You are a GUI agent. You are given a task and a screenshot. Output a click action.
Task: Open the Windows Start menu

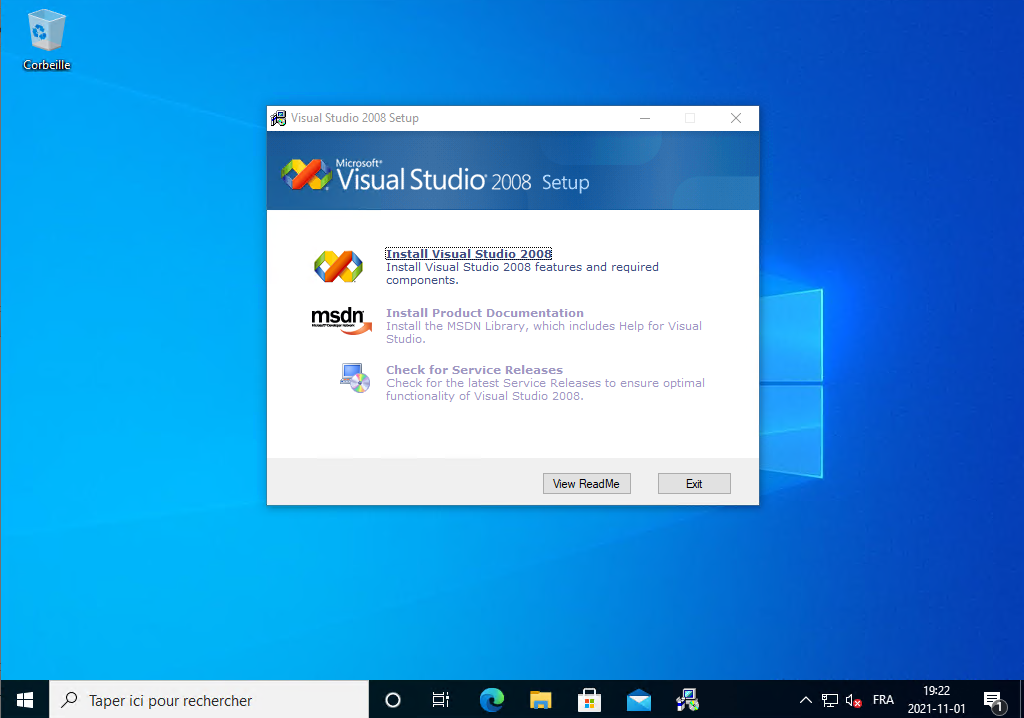pos(25,700)
